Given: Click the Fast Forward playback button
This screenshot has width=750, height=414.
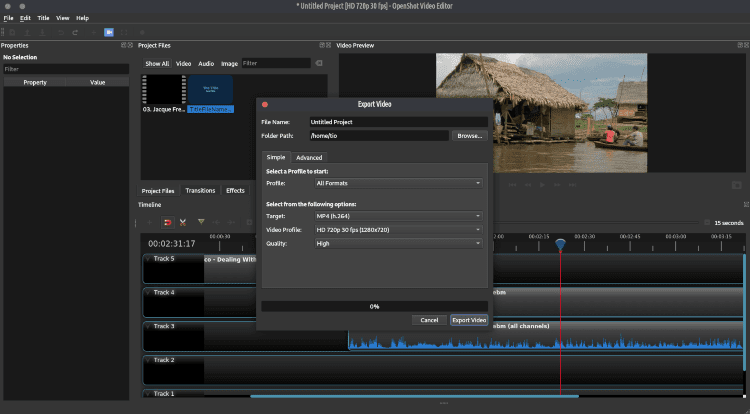Looking at the screenshot, I should pos(557,185).
